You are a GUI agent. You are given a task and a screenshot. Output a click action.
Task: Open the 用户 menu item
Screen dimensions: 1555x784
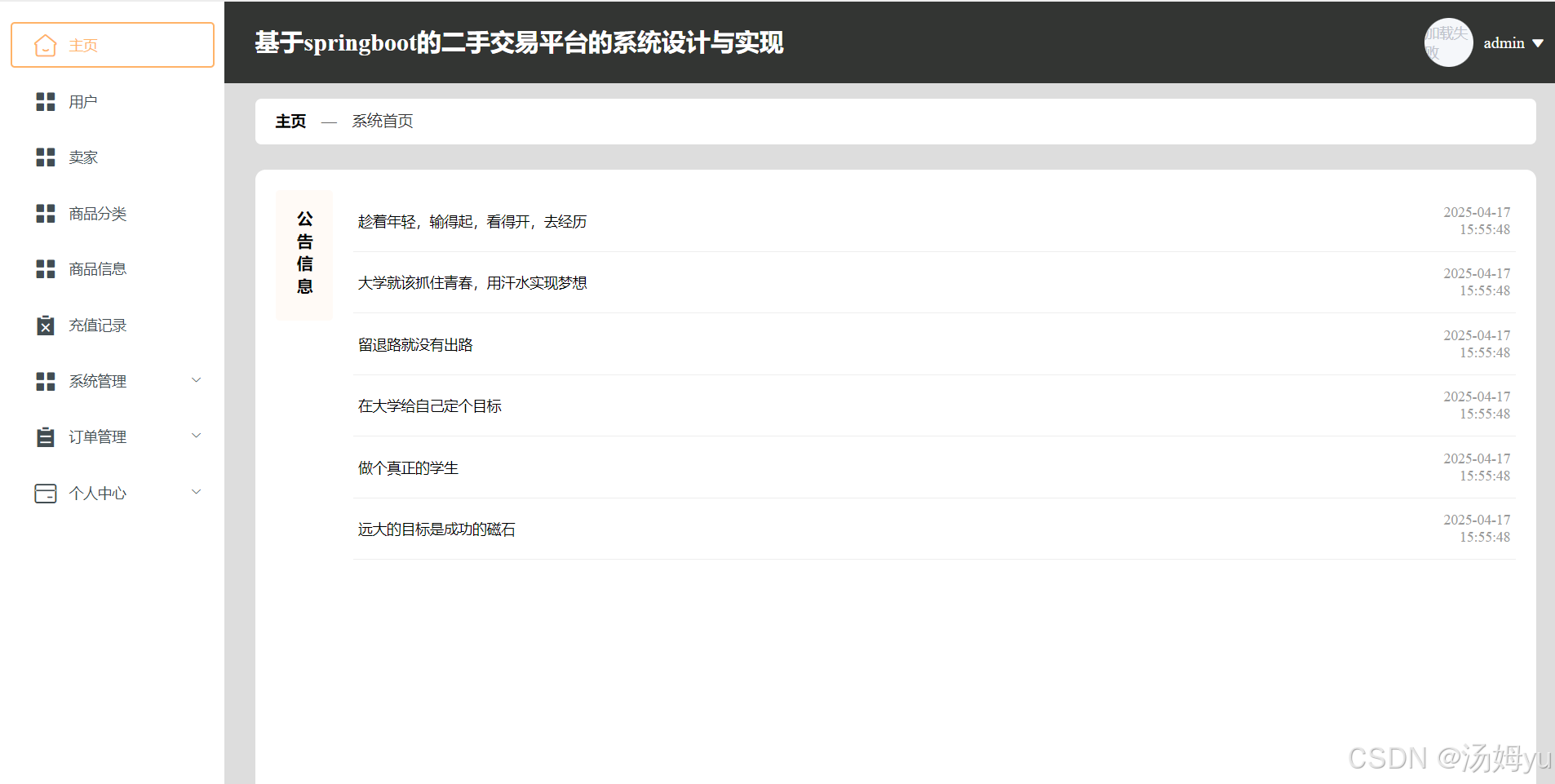point(113,102)
